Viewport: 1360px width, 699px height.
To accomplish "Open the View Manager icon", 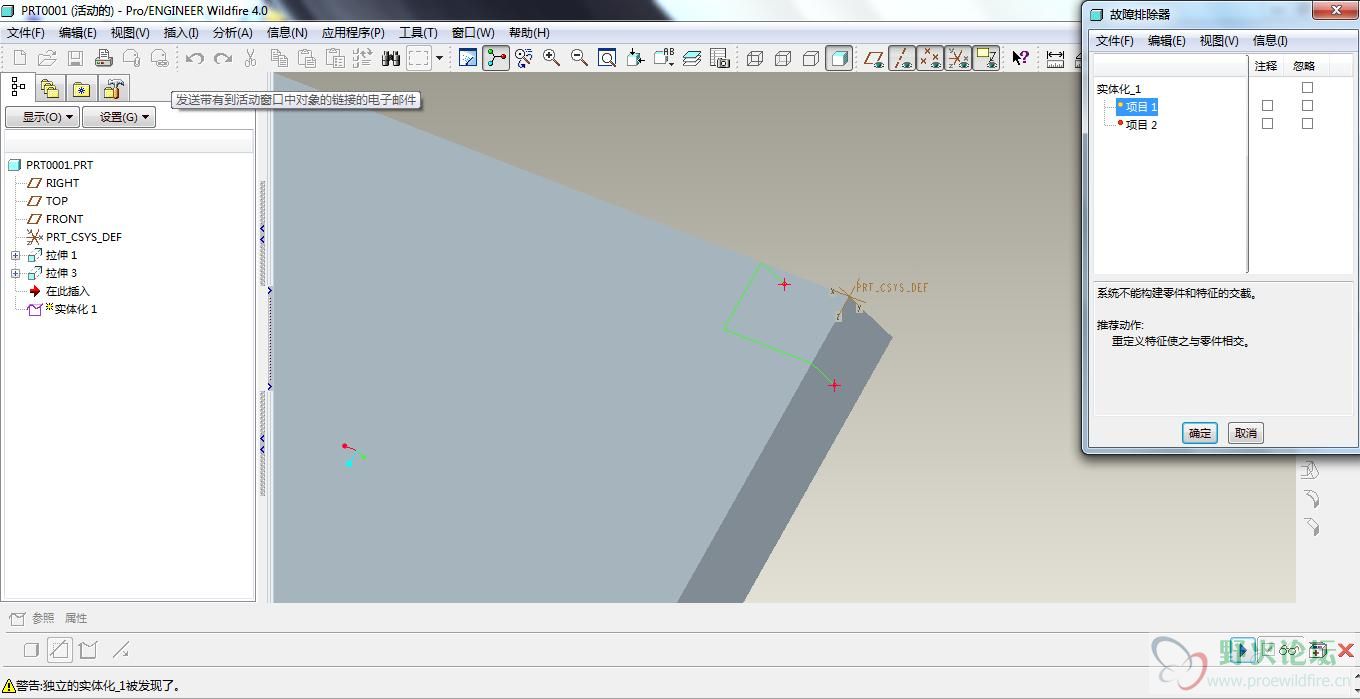I will click(x=720, y=58).
